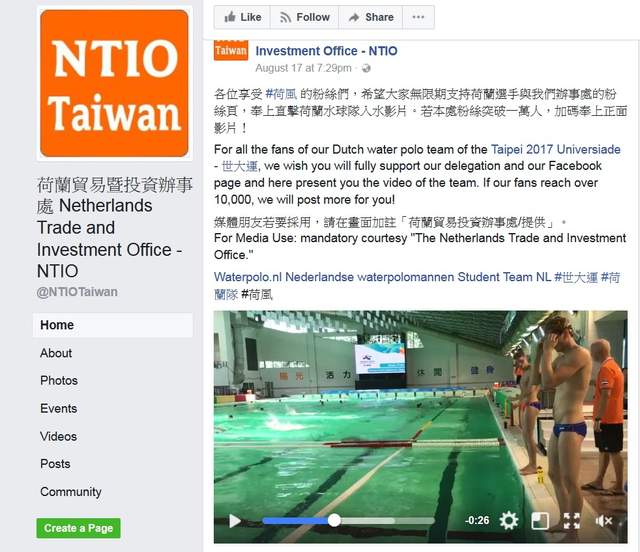This screenshot has height=552, width=640.
Task: Open the Taipei 2017 Universiade link
Action: [556, 149]
